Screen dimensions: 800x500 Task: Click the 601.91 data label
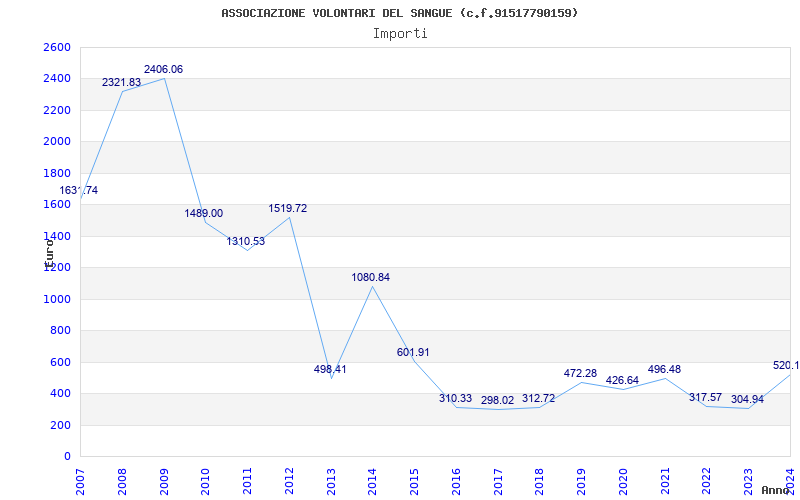413,353
